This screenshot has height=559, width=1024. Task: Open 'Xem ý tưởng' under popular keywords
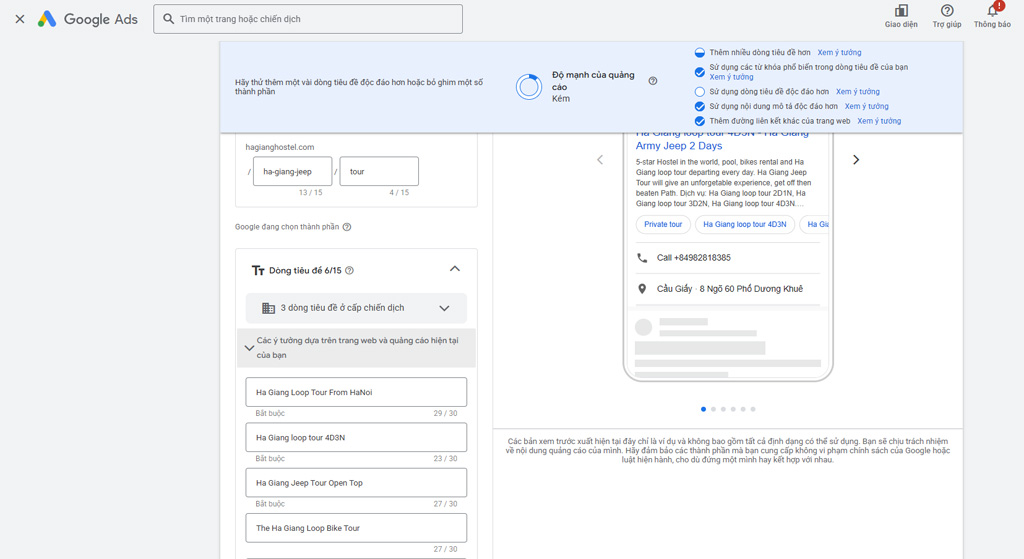(731, 77)
